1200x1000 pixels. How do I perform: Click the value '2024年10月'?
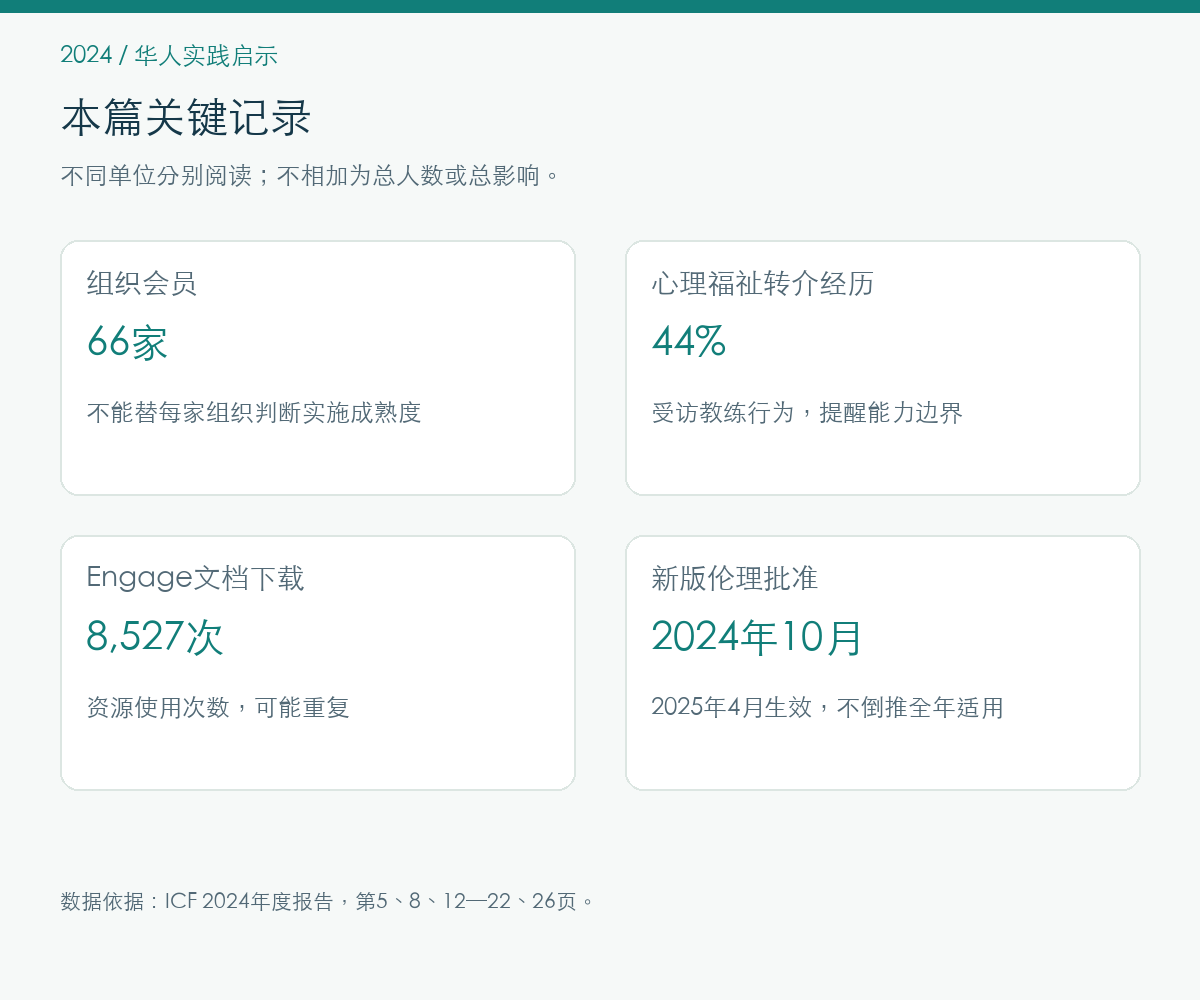pyautogui.click(x=757, y=637)
